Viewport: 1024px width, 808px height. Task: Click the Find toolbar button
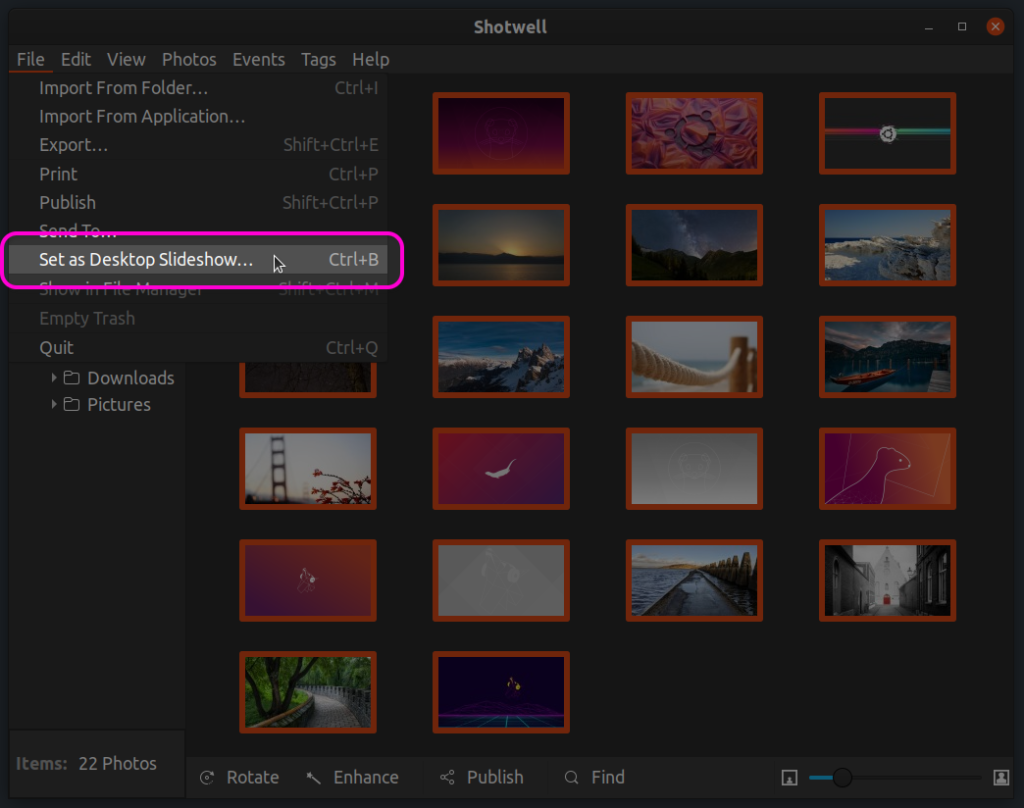coord(595,777)
